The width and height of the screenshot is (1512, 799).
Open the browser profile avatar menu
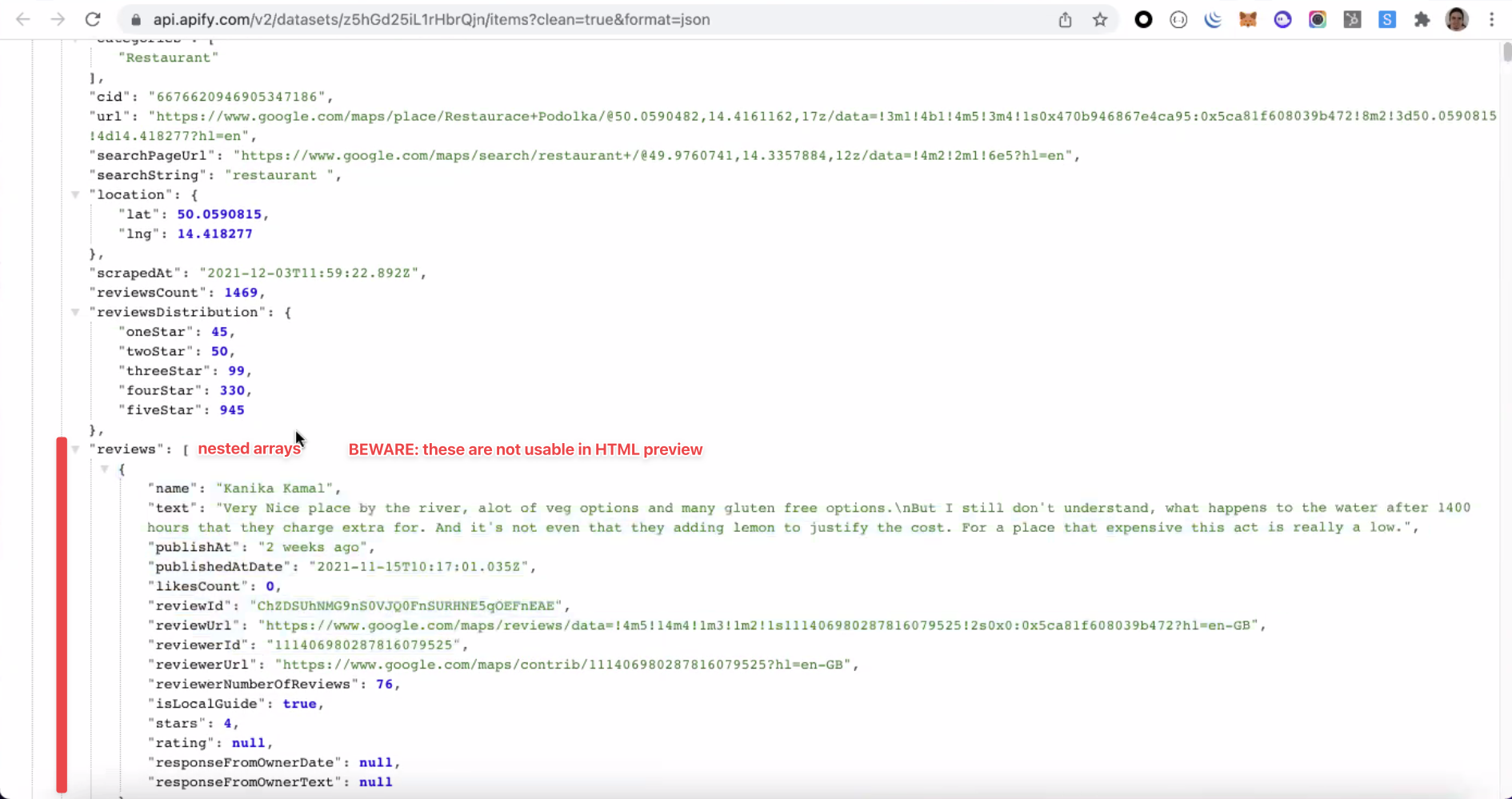[x=1456, y=19]
